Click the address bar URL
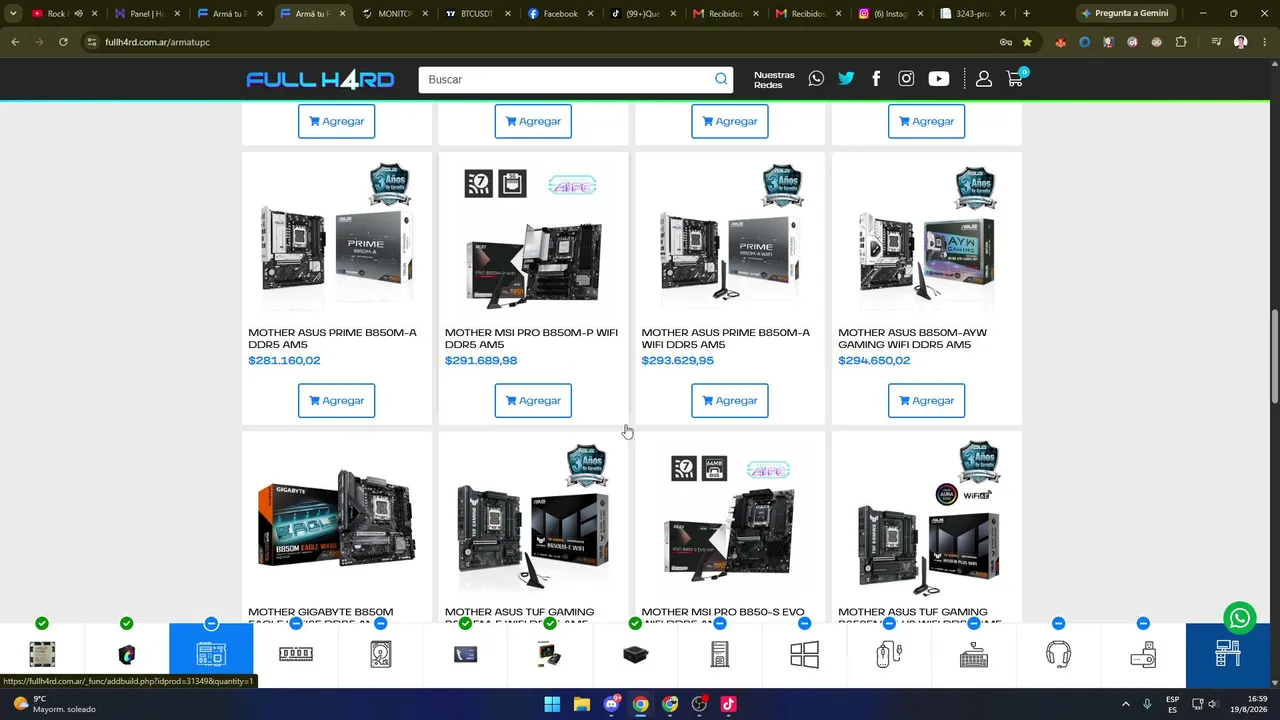The width and height of the screenshot is (1280, 720). [x=158, y=42]
